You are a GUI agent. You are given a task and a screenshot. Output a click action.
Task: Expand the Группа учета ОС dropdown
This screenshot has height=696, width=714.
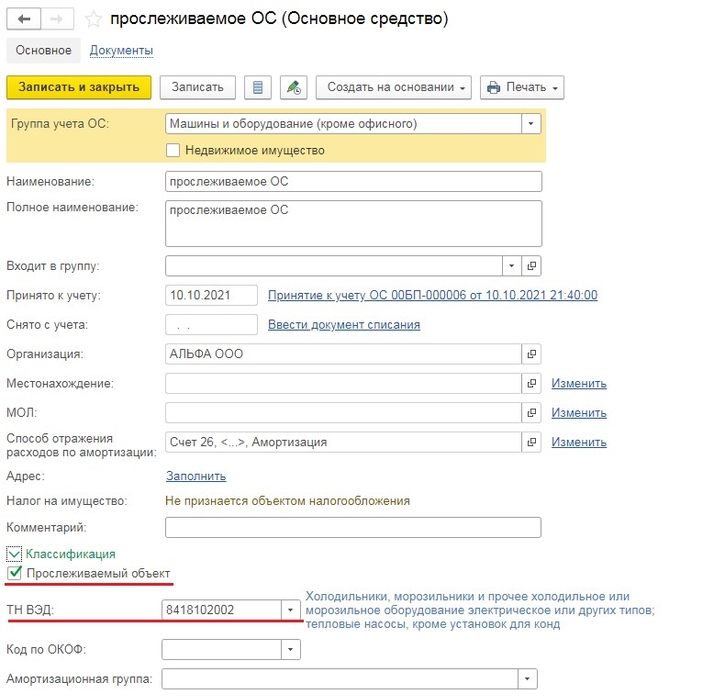click(x=531, y=124)
